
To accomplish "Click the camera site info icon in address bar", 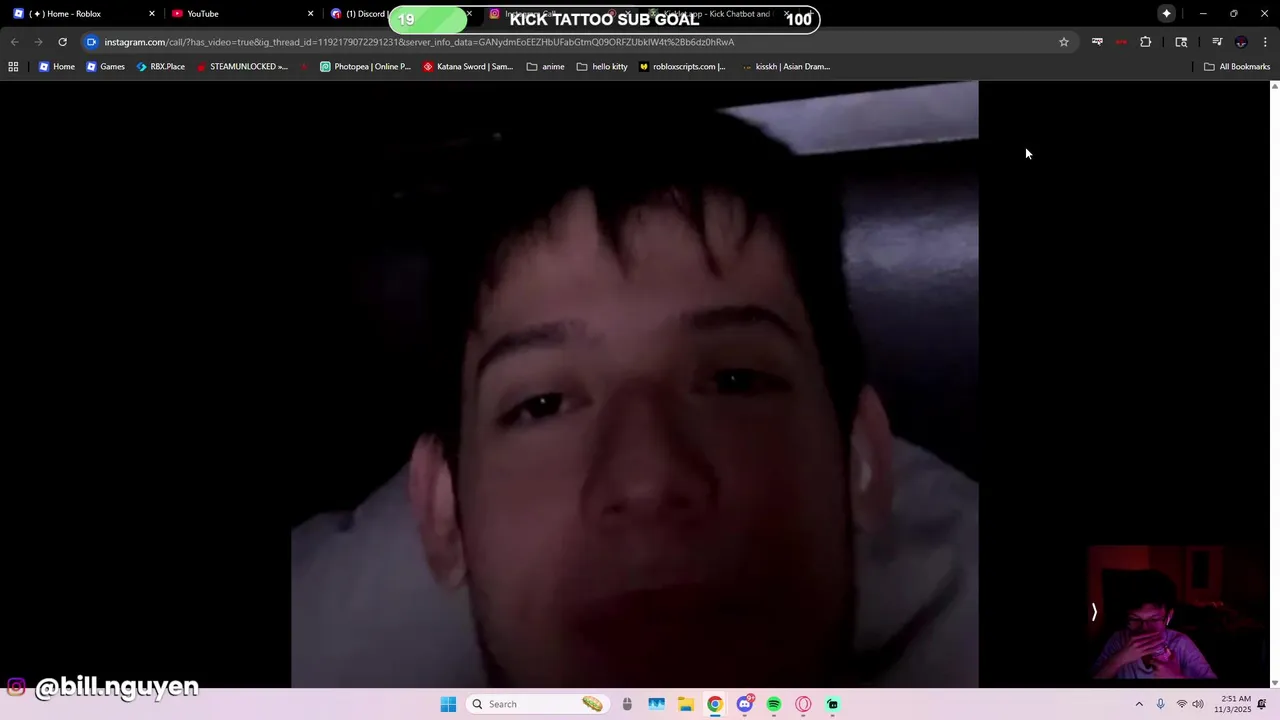I will coord(91,42).
